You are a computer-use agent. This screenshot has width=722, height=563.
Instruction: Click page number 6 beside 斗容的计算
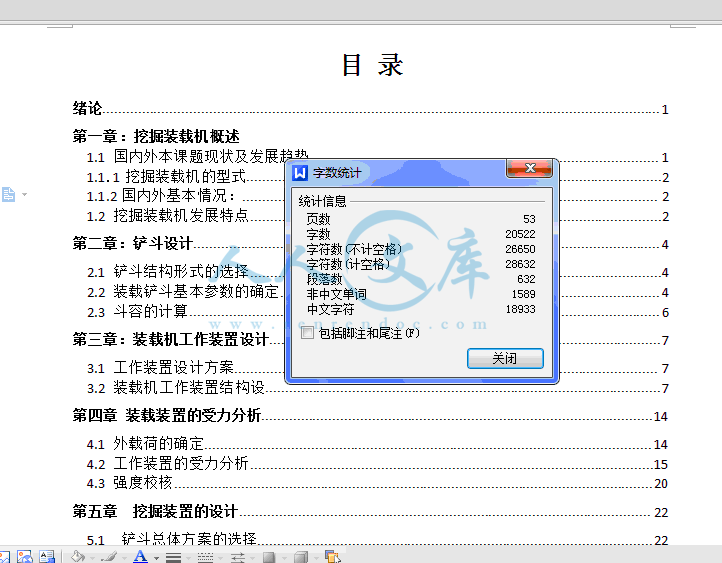(x=665, y=313)
